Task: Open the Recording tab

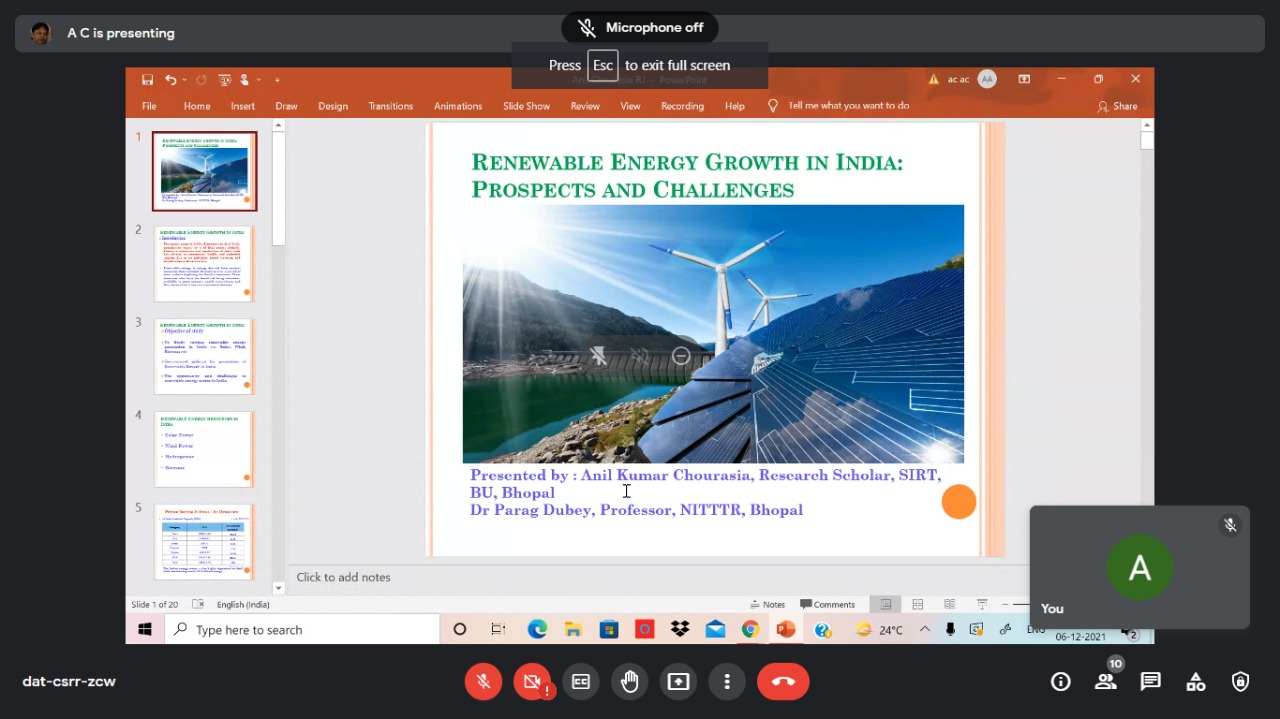Action: pyautogui.click(x=682, y=106)
